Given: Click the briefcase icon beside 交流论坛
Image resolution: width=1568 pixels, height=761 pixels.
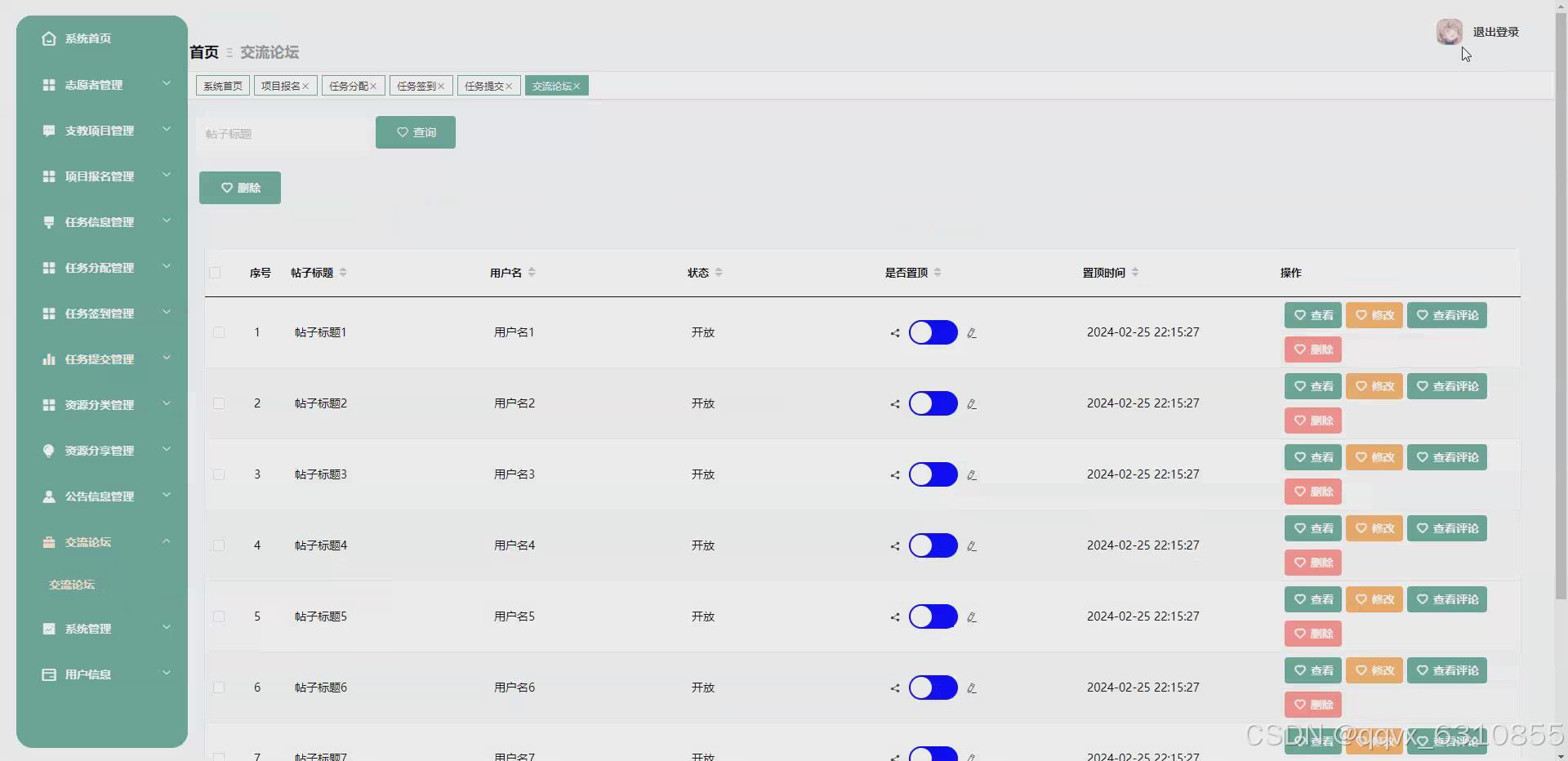Looking at the screenshot, I should (49, 542).
